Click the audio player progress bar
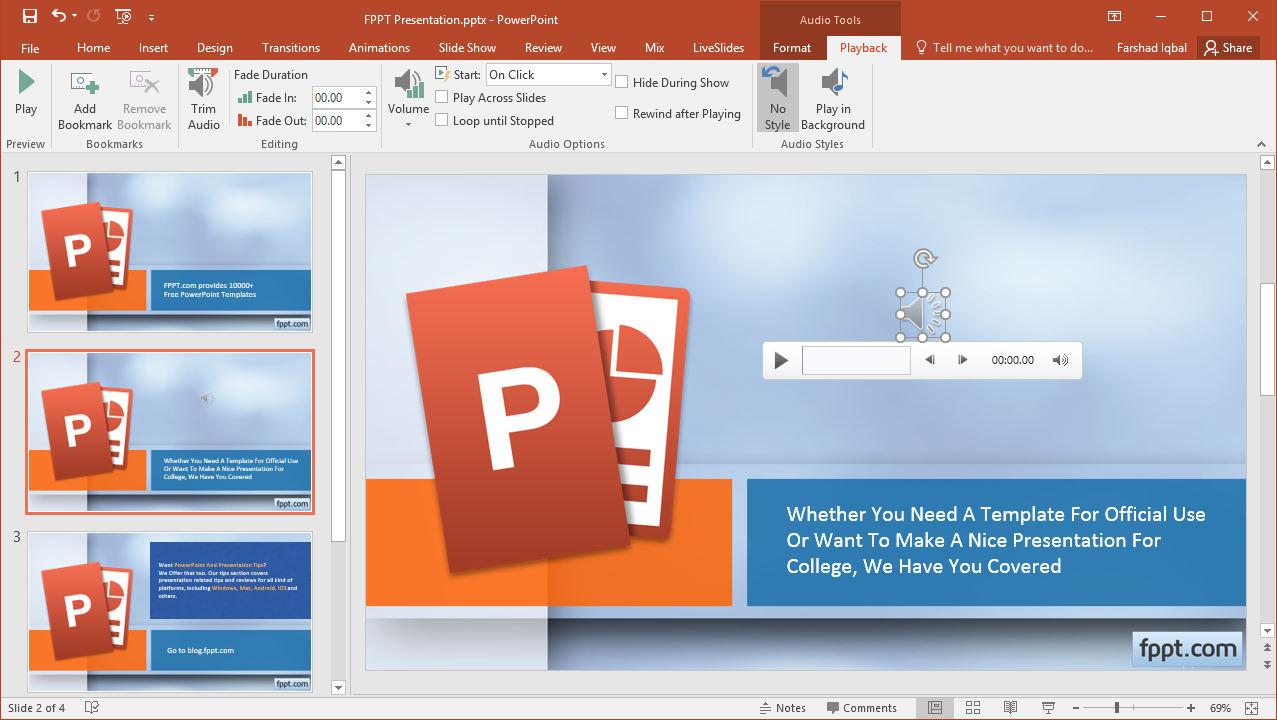 click(856, 360)
